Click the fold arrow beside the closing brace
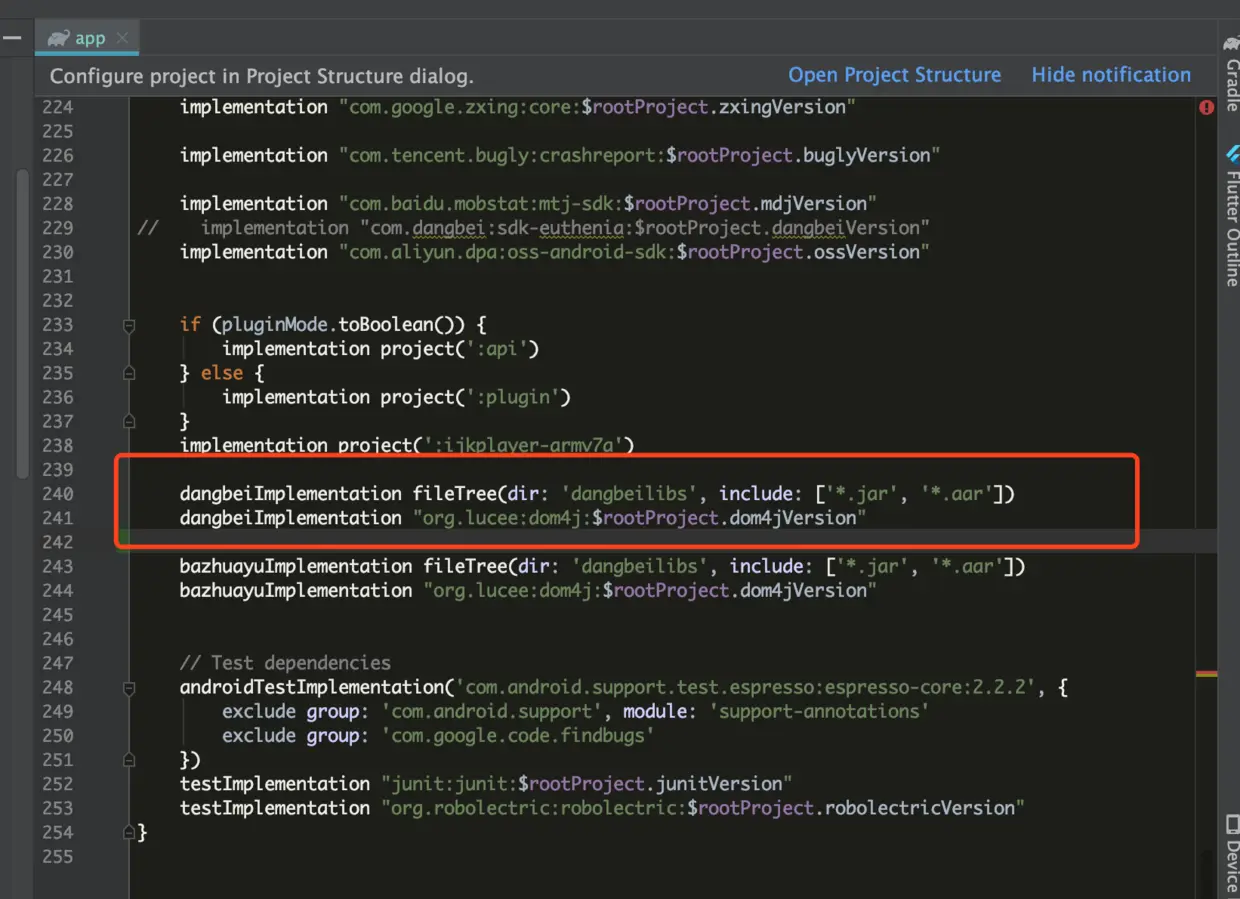Screen dimensions: 1240x899 [x=128, y=832]
